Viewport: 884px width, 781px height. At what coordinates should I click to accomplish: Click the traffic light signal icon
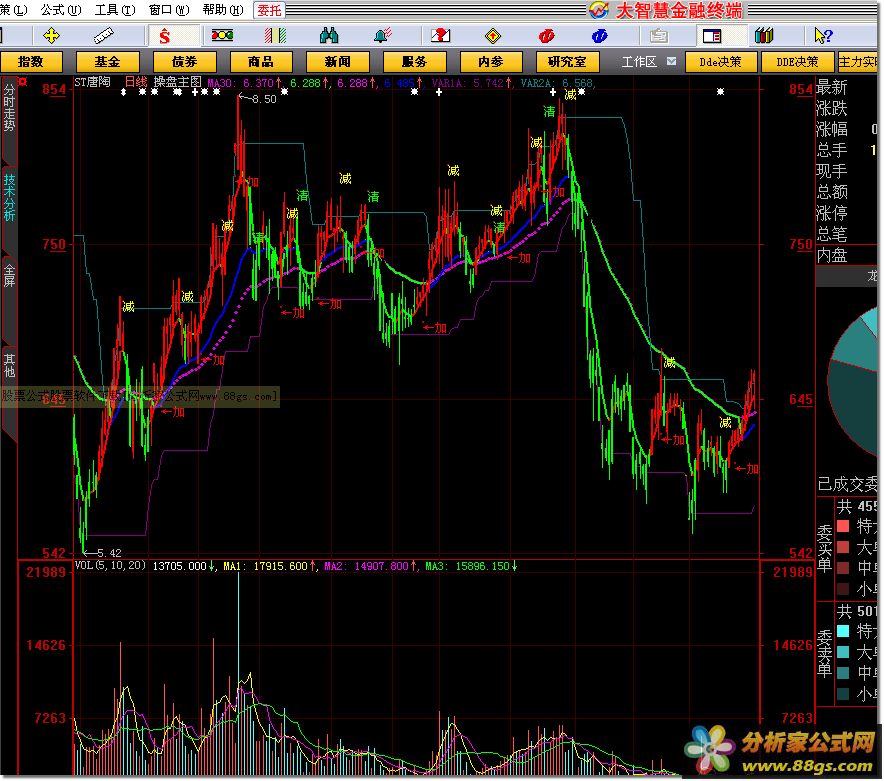(222, 36)
